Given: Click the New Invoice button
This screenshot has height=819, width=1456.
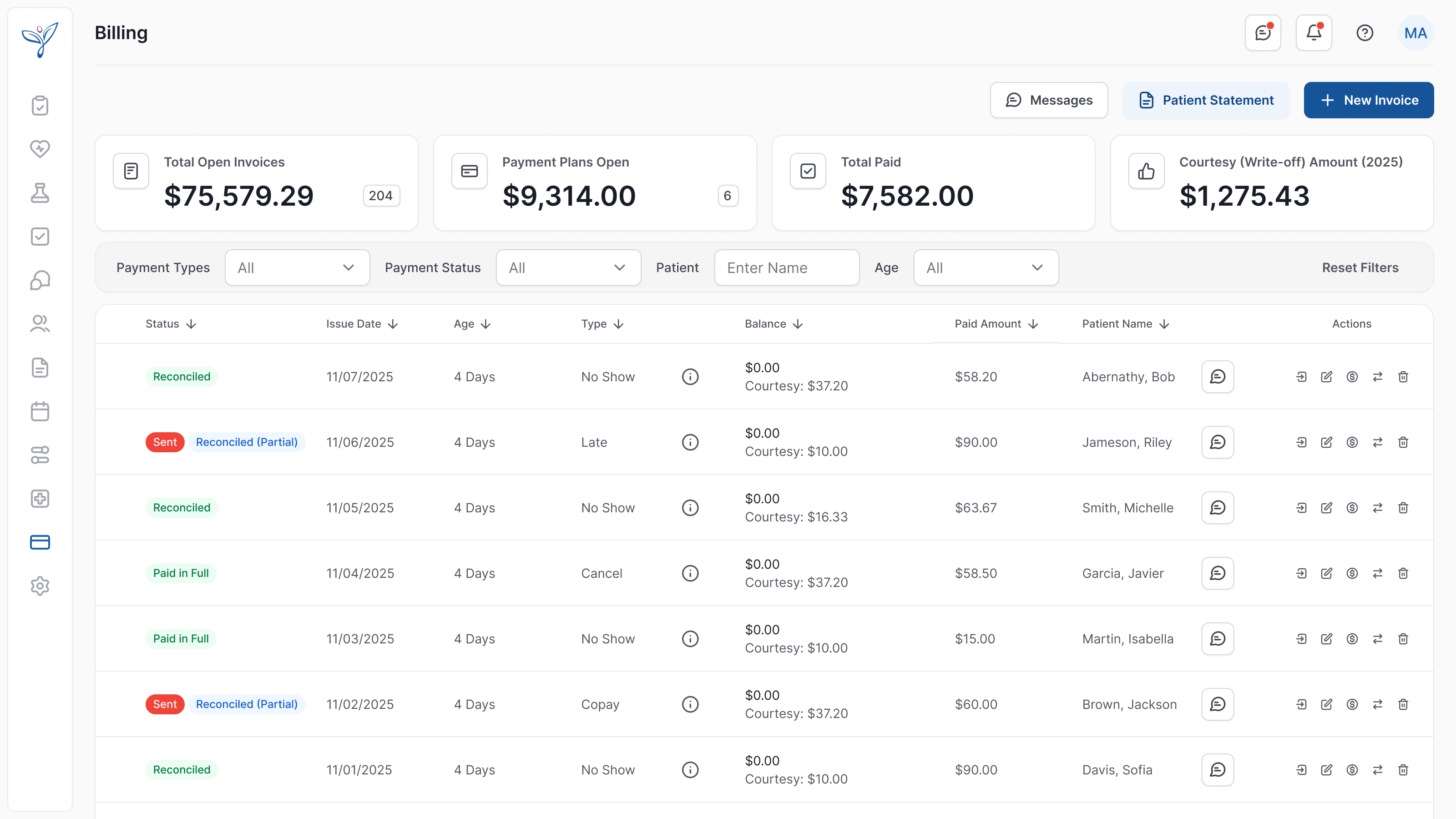Looking at the screenshot, I should click(1368, 100).
